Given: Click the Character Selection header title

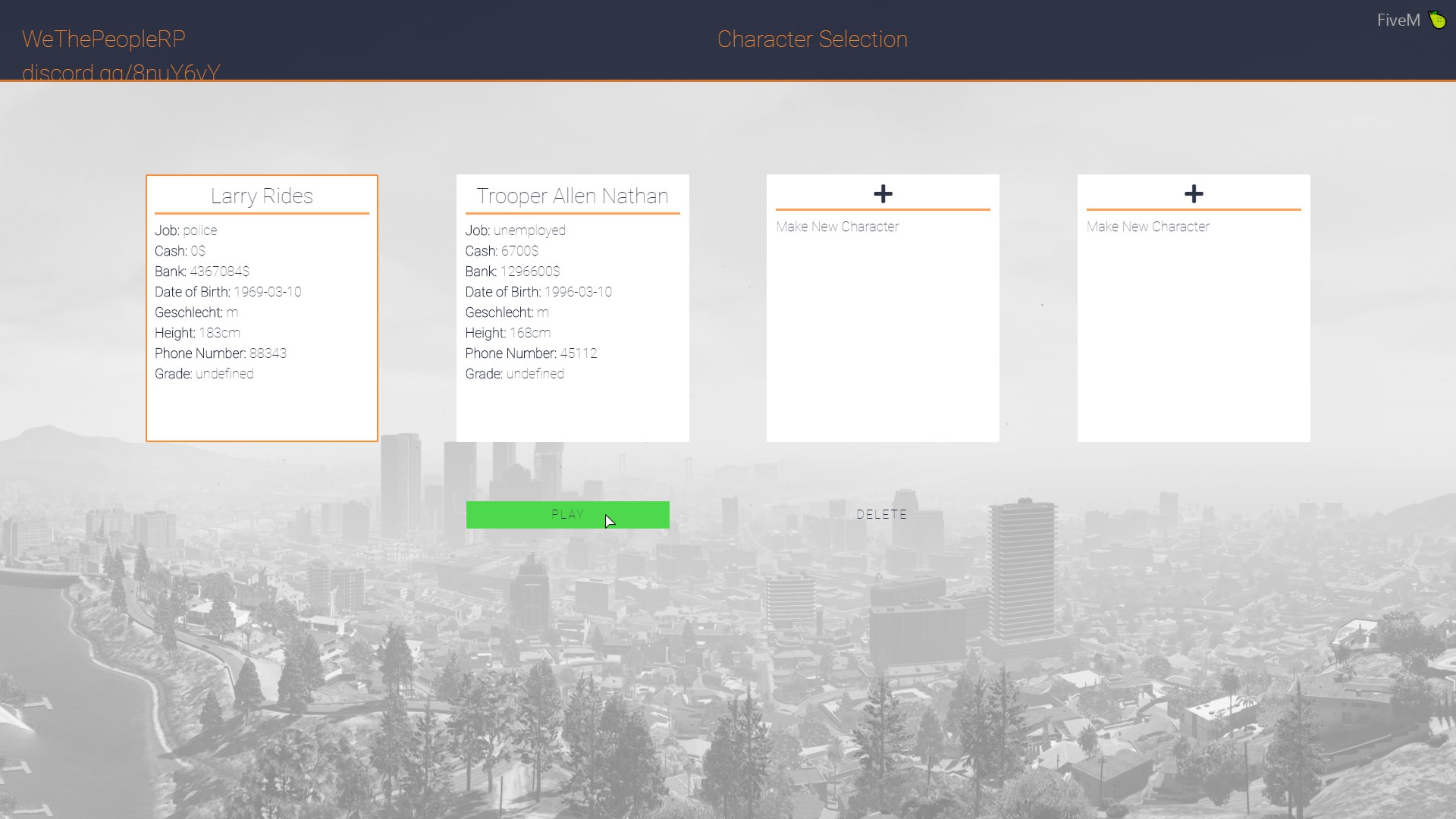Looking at the screenshot, I should [812, 39].
